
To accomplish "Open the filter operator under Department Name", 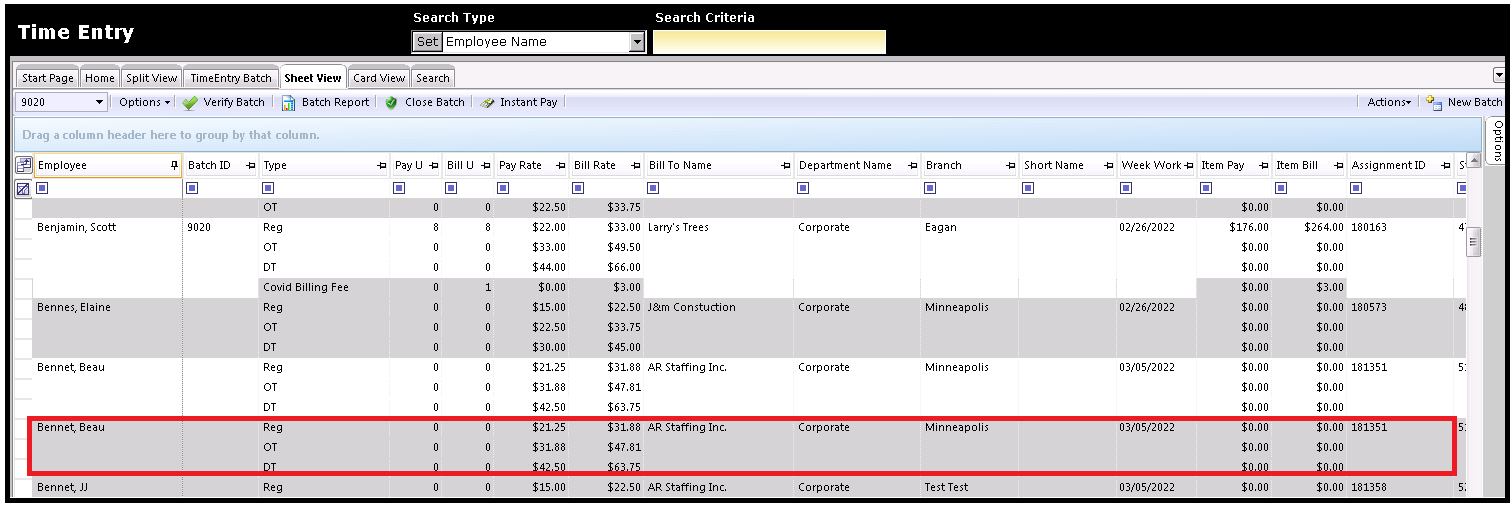I will 803,188.
